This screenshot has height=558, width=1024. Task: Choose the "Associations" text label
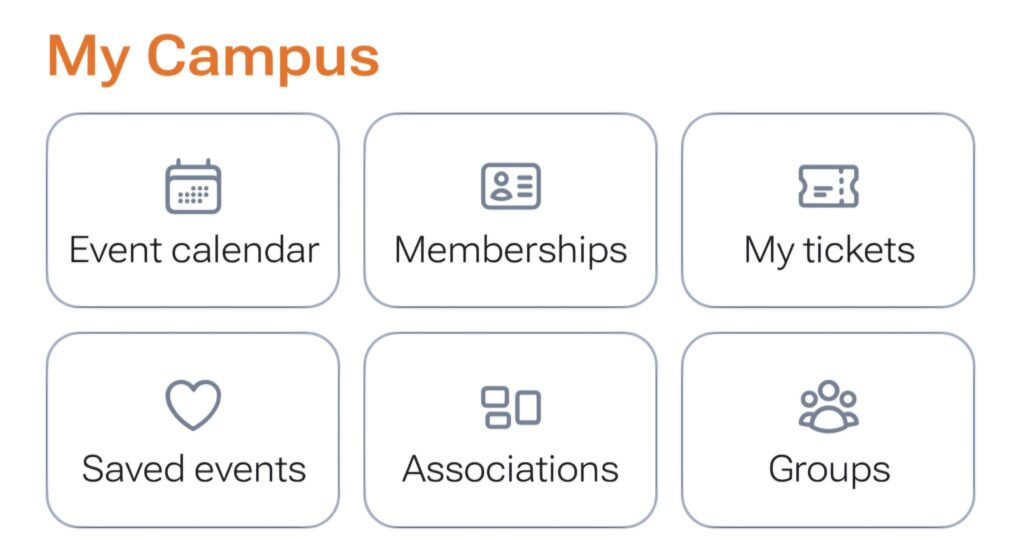tap(511, 469)
